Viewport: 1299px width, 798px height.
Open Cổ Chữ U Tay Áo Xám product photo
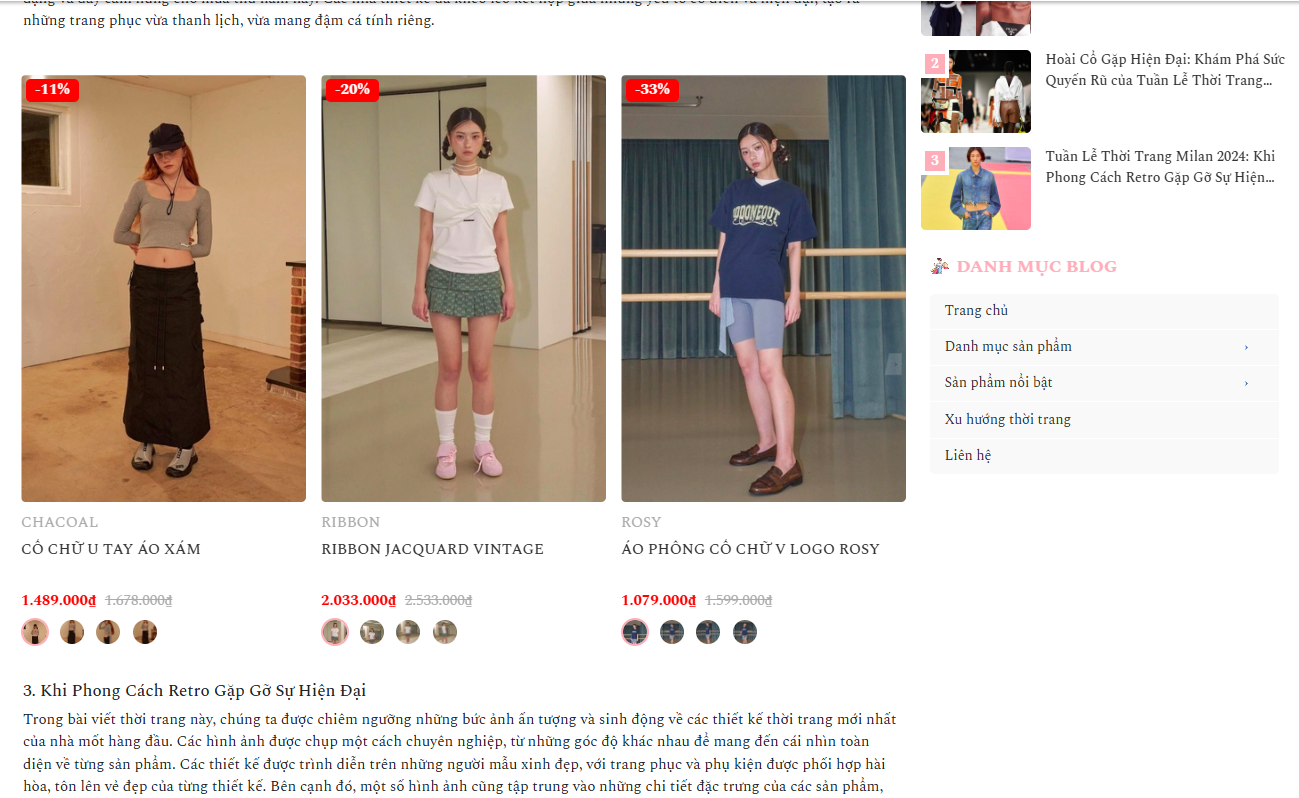[164, 288]
